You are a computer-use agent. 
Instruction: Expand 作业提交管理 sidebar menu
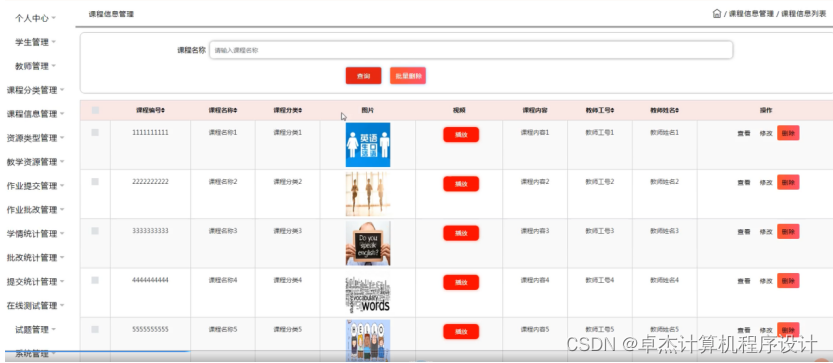point(35,186)
